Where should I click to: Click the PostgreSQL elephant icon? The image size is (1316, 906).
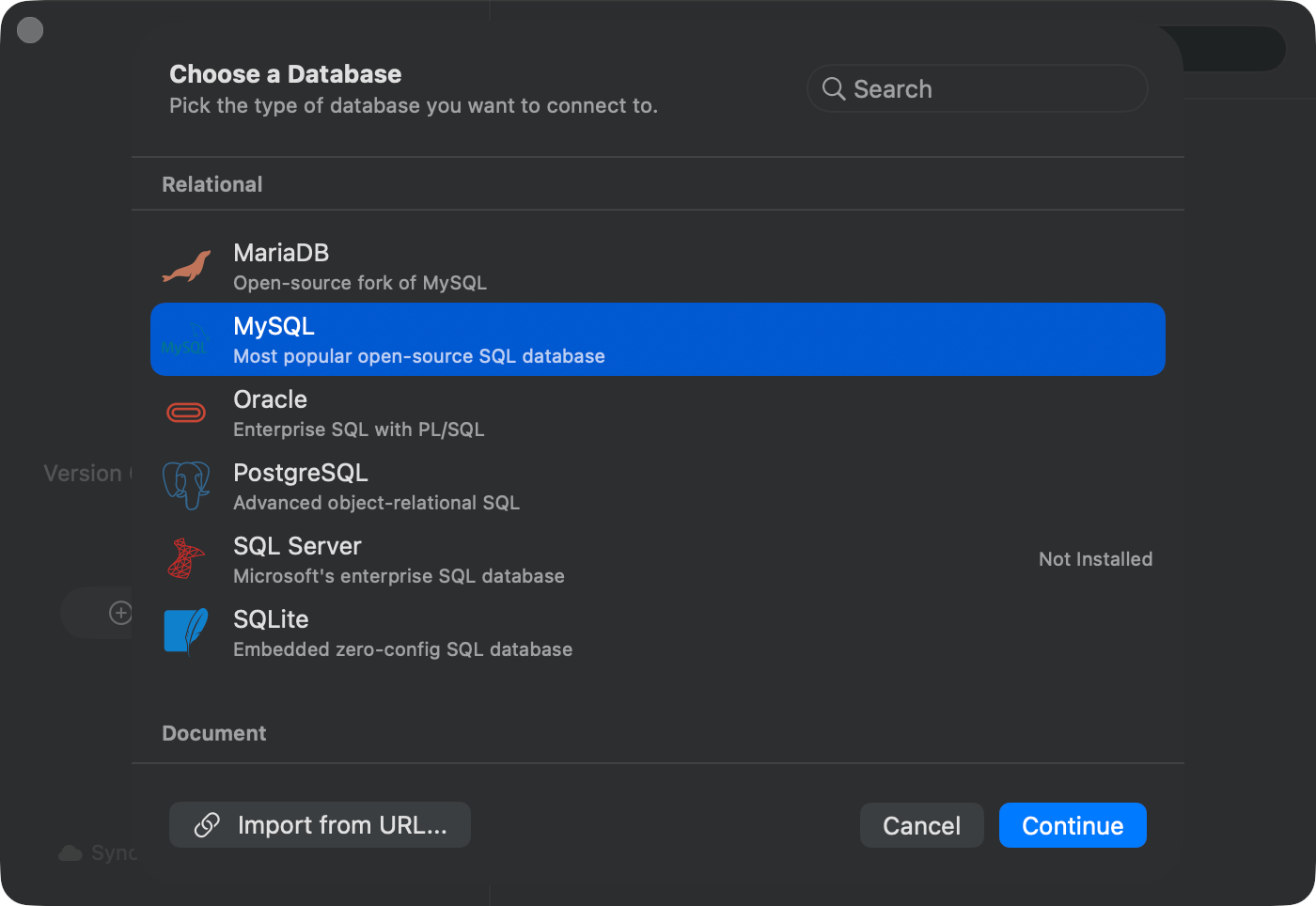(186, 486)
